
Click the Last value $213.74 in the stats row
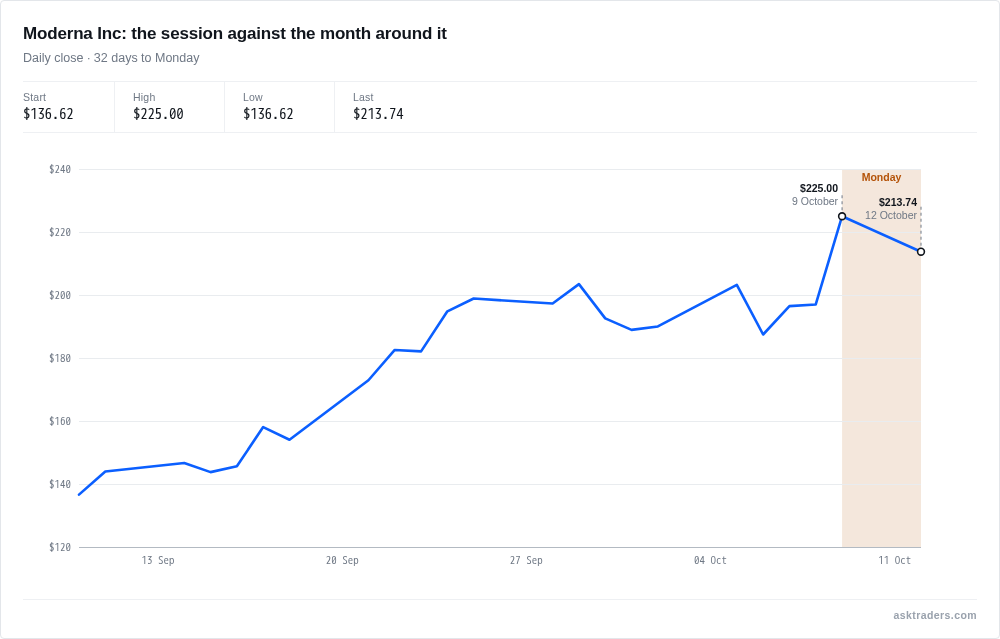click(x=378, y=114)
